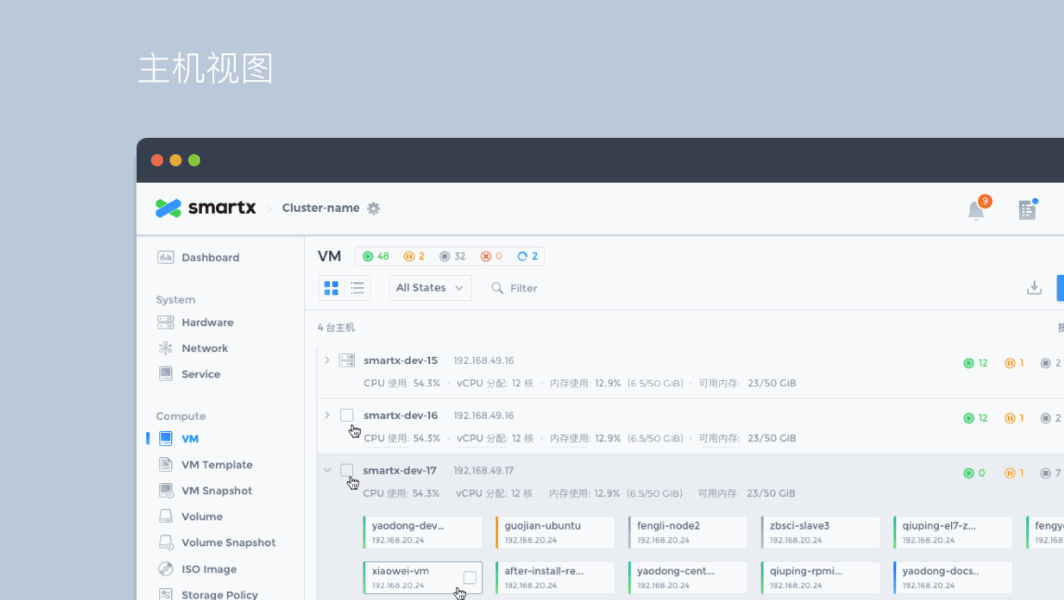The width and height of the screenshot is (1064, 600).
Task: Open the task list icon in header
Action: pyautogui.click(x=1027, y=210)
